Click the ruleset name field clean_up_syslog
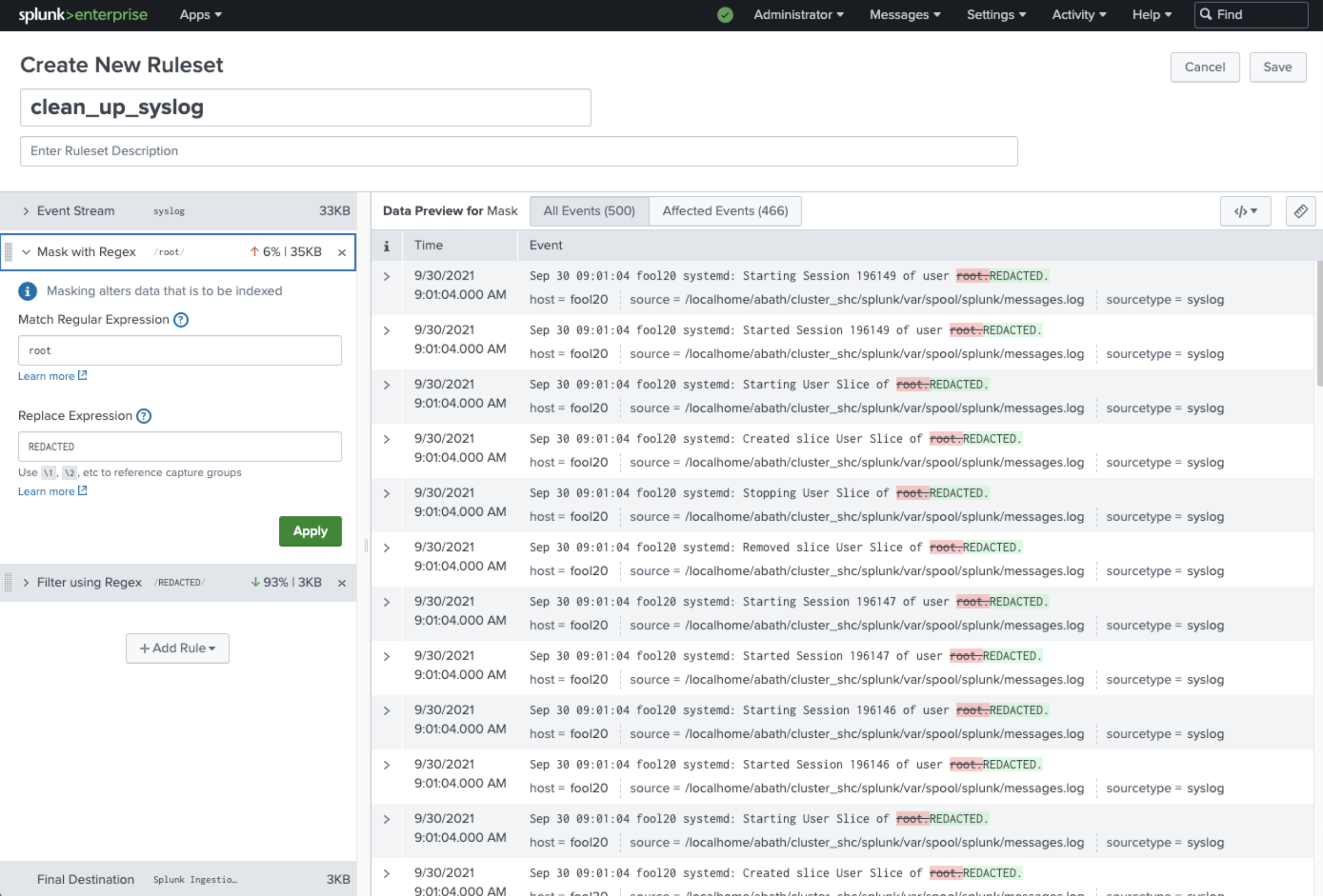Image resolution: width=1323 pixels, height=896 pixels. pos(306,108)
